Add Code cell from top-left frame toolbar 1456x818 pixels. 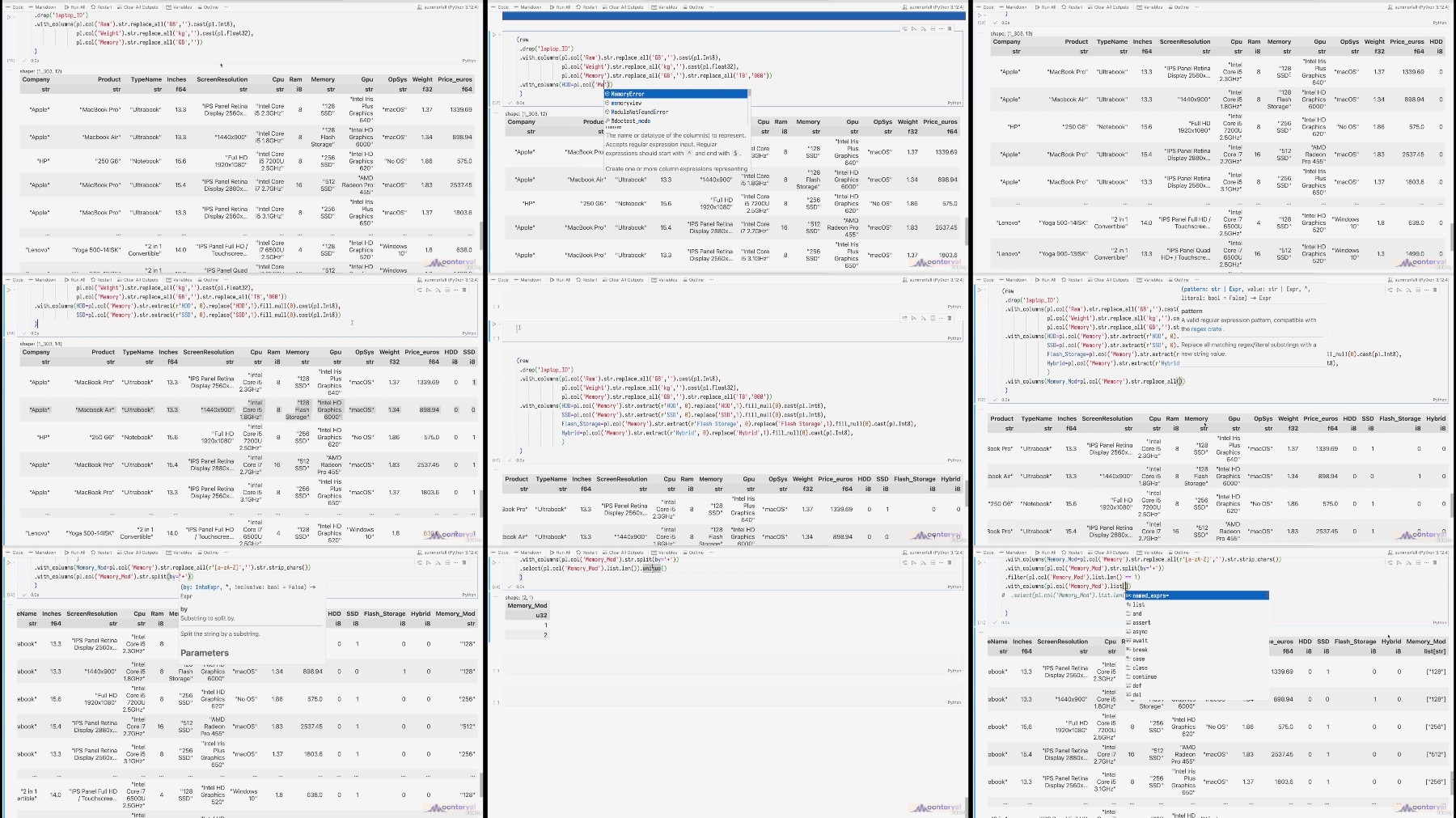point(16,7)
